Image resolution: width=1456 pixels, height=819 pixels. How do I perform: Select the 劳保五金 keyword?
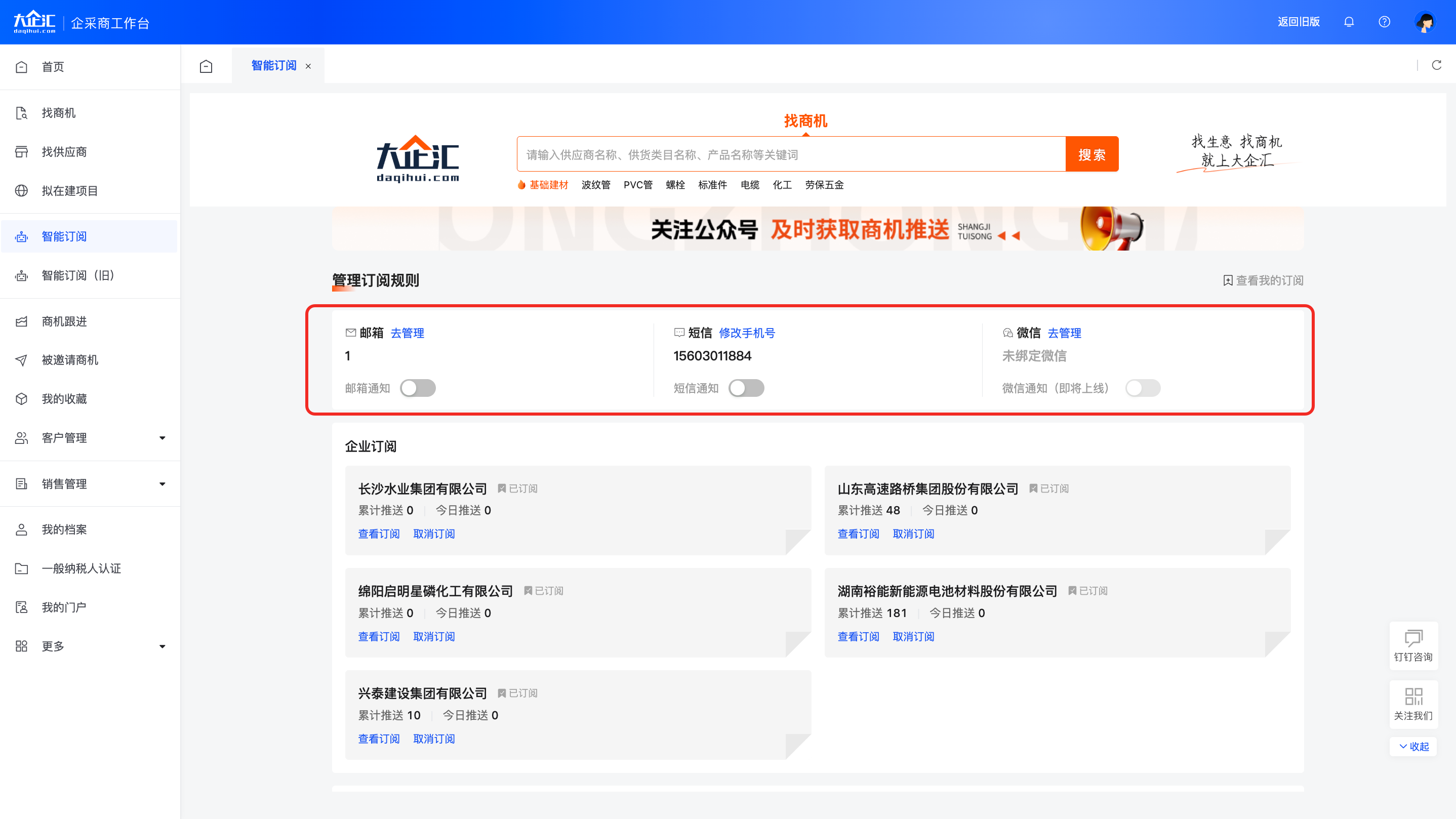(824, 185)
